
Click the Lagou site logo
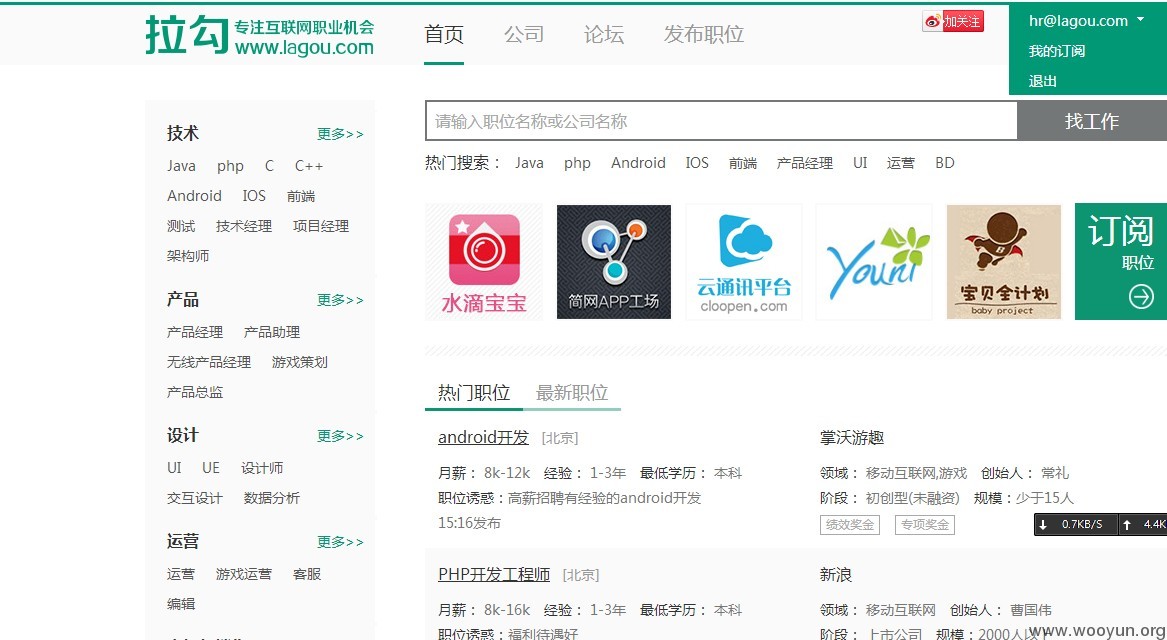(x=260, y=35)
